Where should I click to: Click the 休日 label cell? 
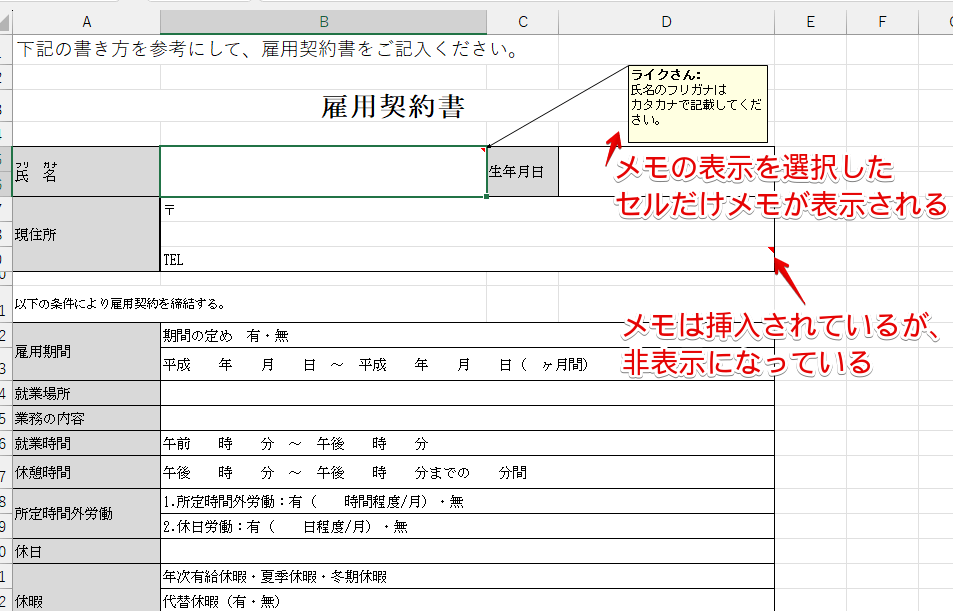(85, 549)
